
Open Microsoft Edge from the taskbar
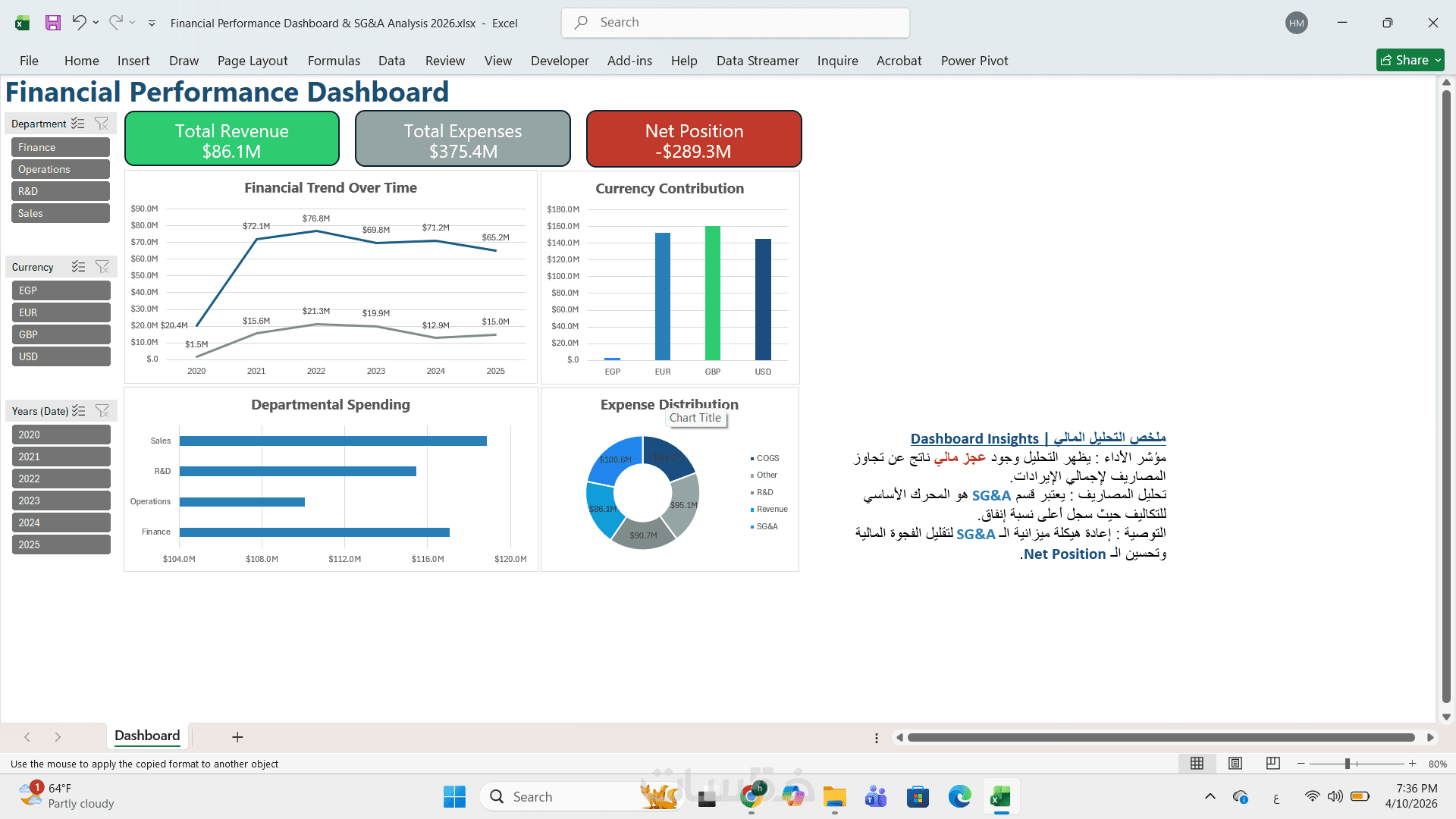click(x=959, y=797)
